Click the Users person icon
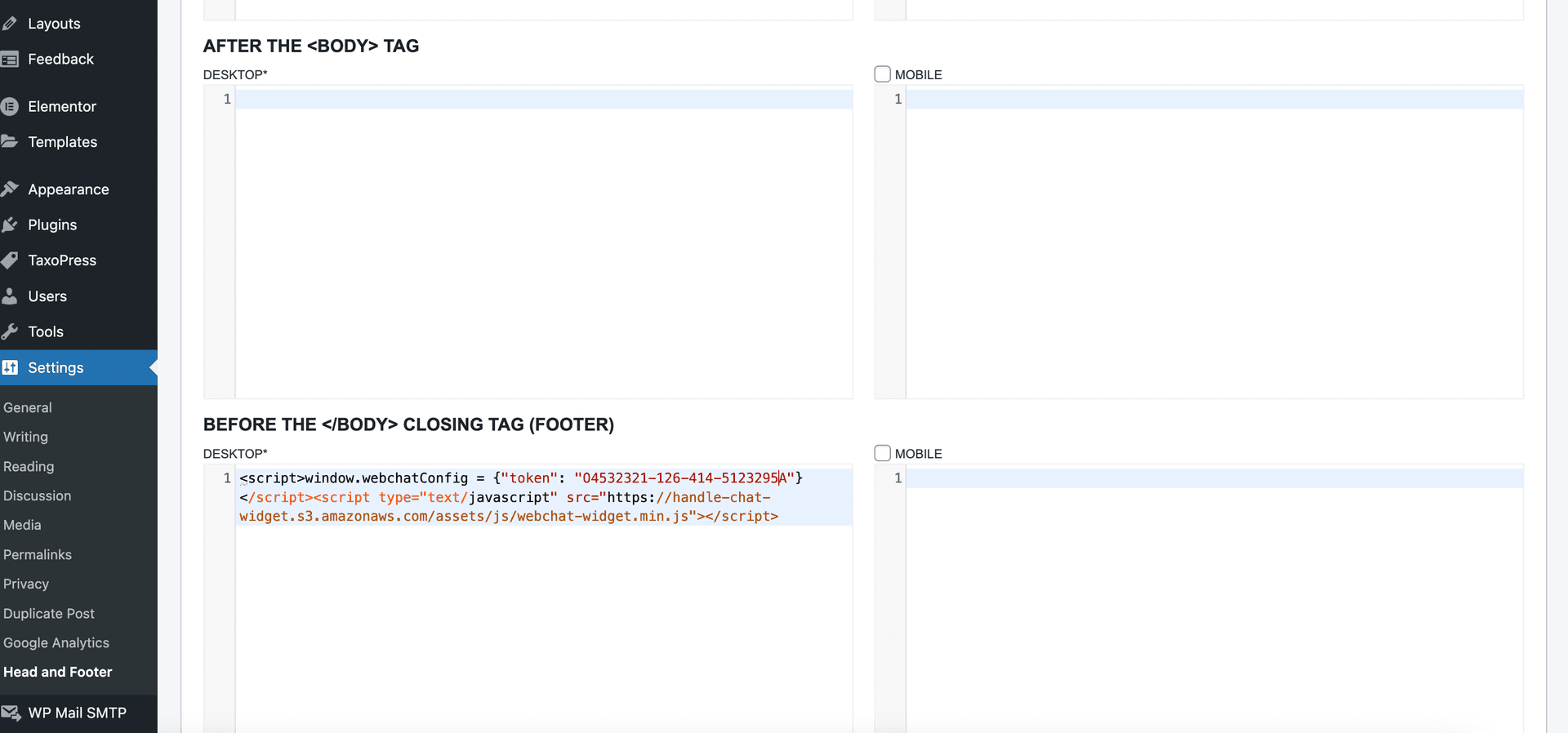This screenshot has height=733, width=1568. 10,296
